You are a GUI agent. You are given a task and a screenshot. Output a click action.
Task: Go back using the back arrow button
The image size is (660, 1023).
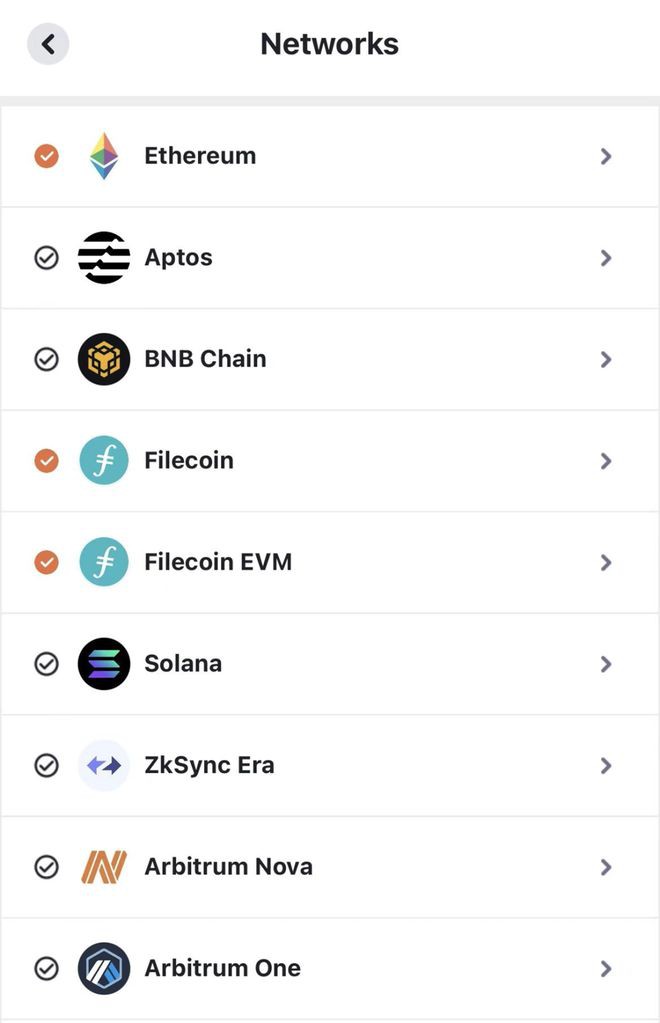(48, 44)
